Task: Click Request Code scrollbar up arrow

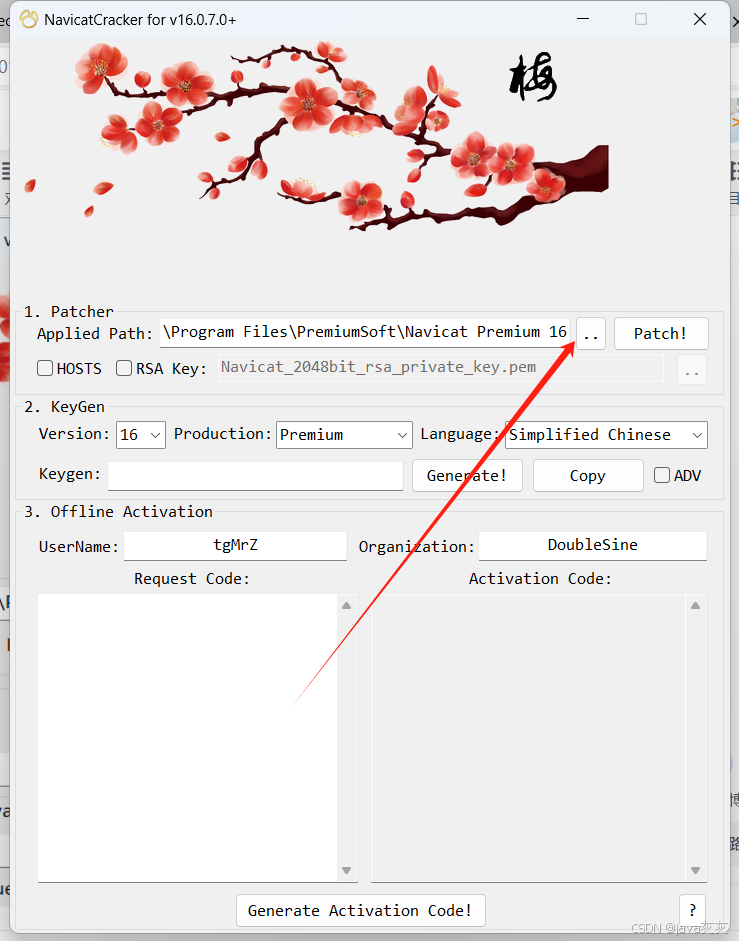Action: tap(347, 606)
